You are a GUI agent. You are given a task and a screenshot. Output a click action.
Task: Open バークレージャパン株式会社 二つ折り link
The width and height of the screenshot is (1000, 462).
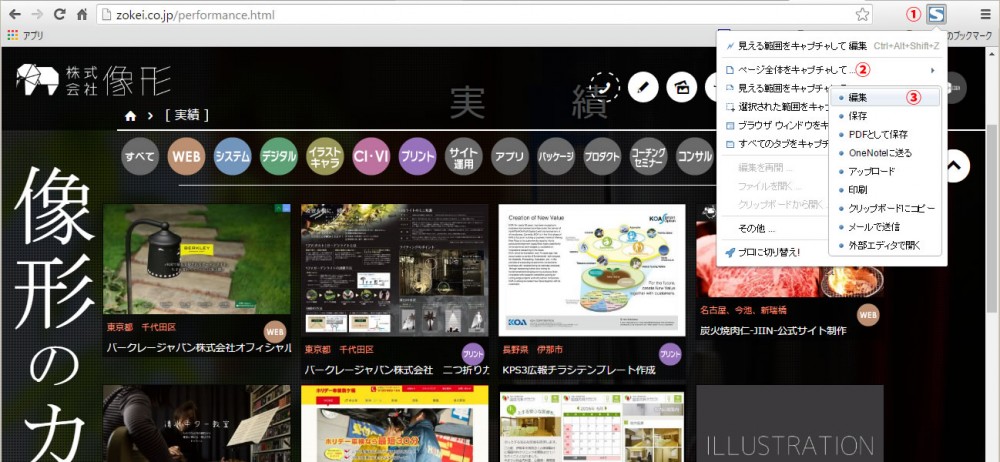coord(397,369)
